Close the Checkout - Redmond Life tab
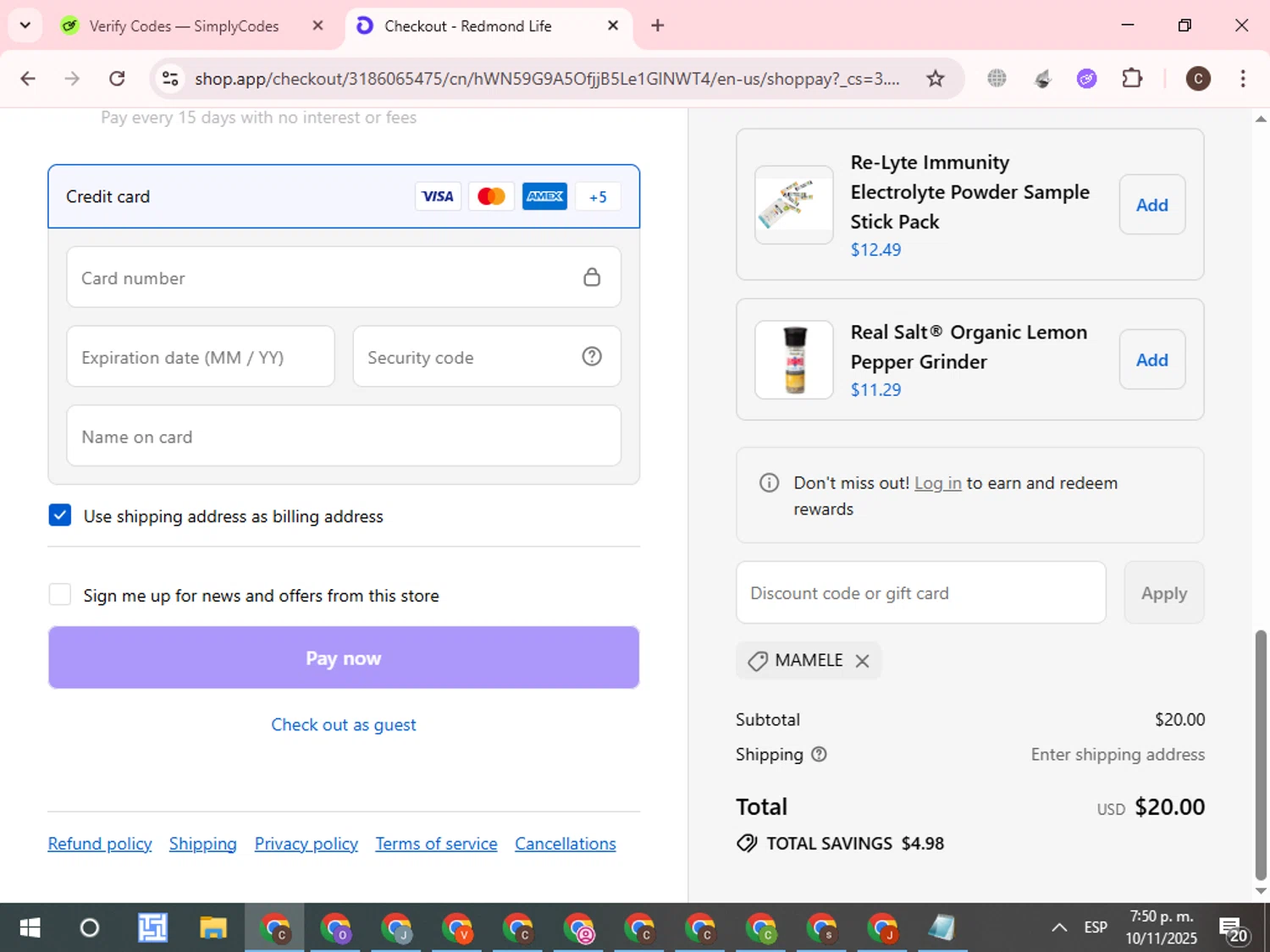The height and width of the screenshot is (952, 1270). [x=613, y=26]
